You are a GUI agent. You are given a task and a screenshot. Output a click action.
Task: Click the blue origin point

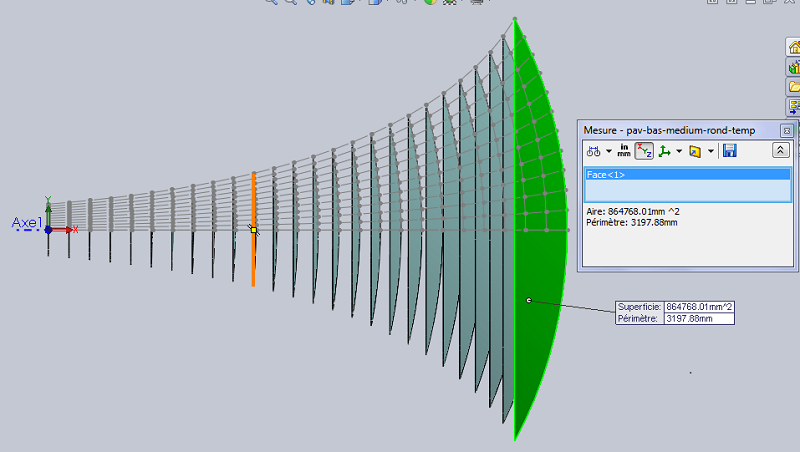click(x=48, y=230)
